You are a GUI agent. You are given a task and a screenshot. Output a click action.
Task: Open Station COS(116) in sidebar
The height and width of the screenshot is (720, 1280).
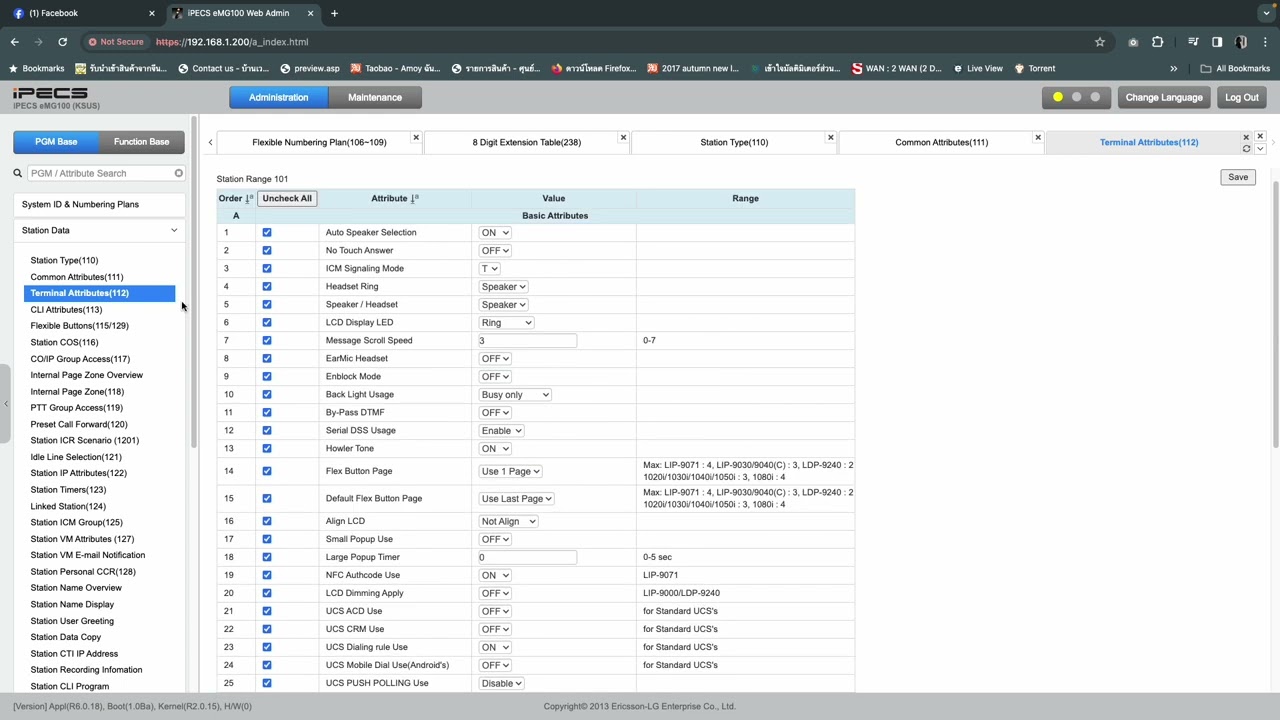coord(64,342)
